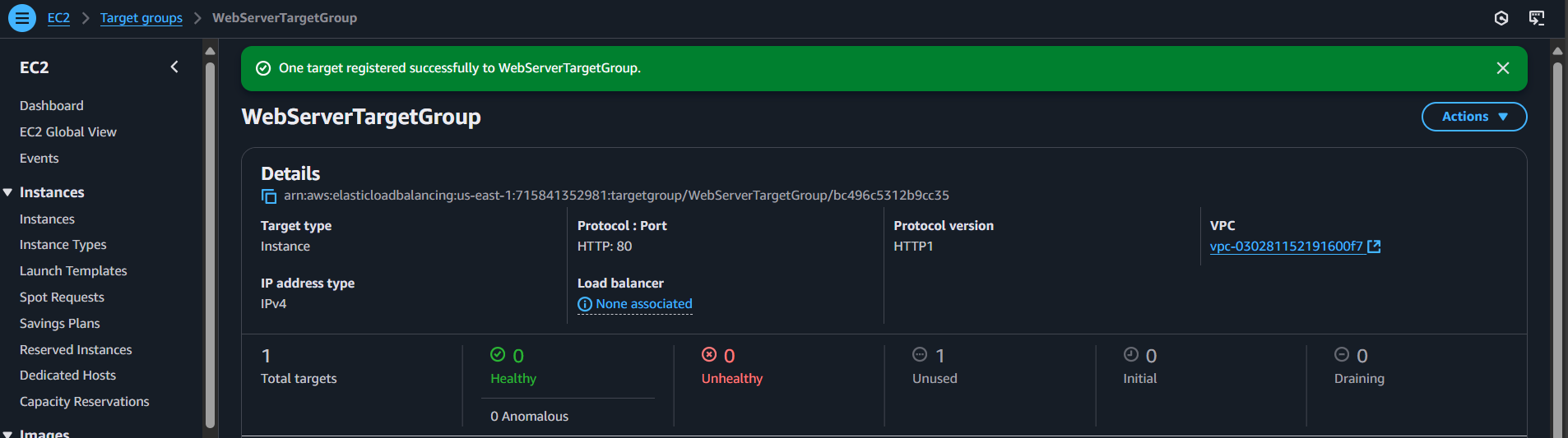Click the HTTP1 protocol version value
The image size is (1568, 438).
click(913, 247)
